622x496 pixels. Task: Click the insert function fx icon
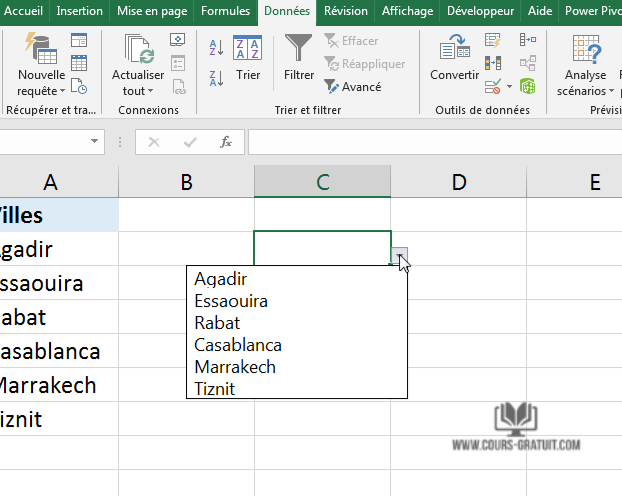[226, 142]
